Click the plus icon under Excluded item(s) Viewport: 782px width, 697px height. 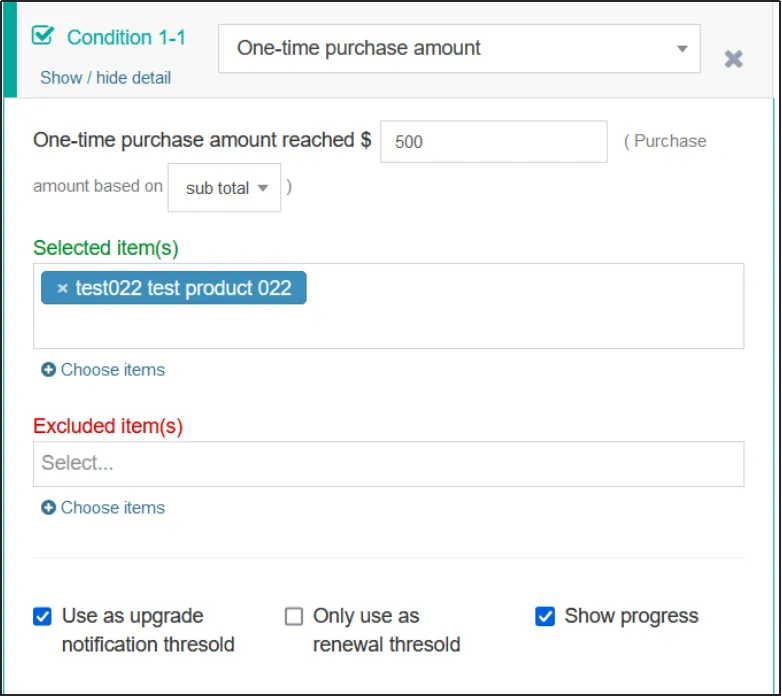click(48, 508)
